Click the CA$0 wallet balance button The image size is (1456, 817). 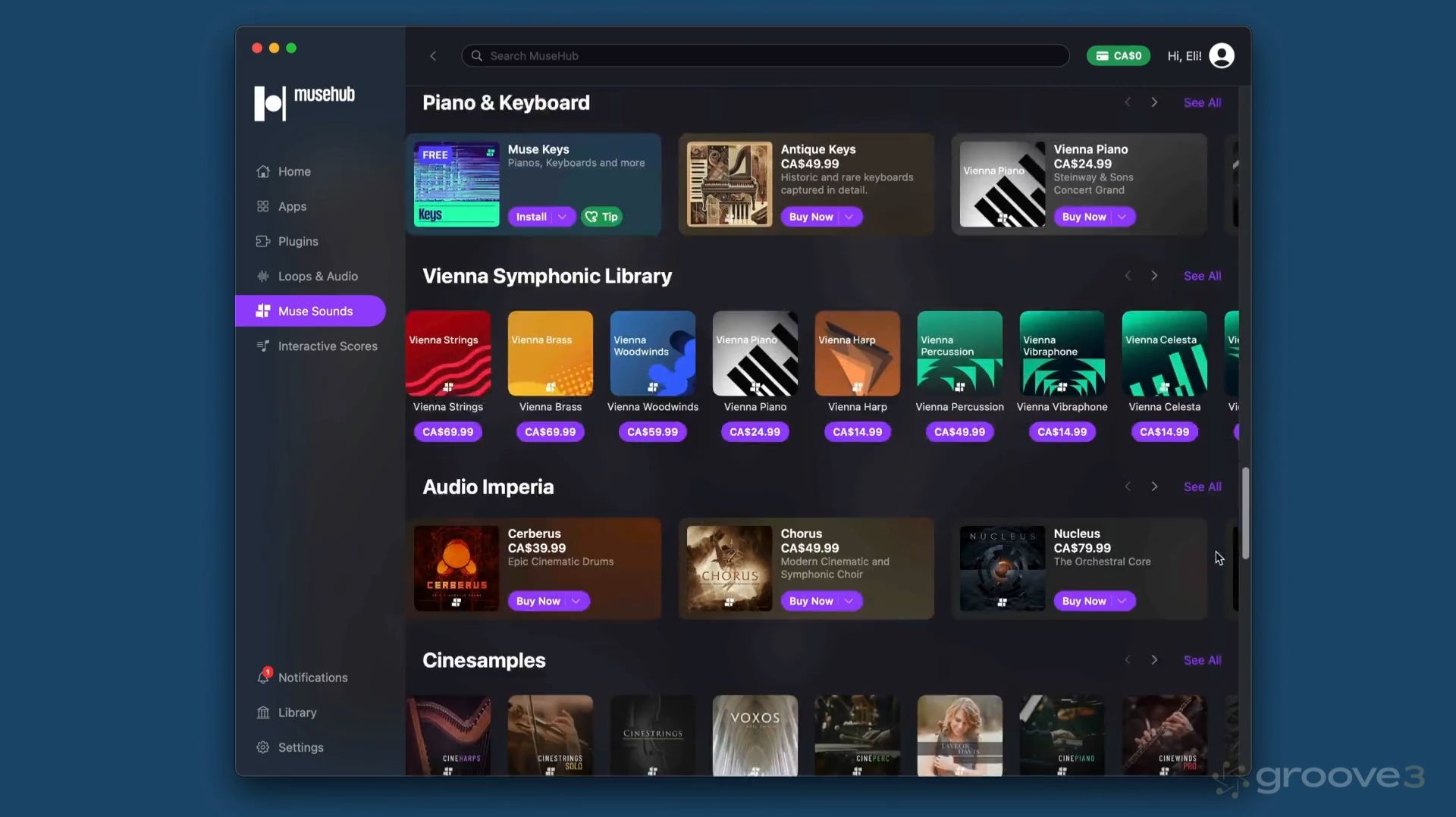coord(1119,55)
